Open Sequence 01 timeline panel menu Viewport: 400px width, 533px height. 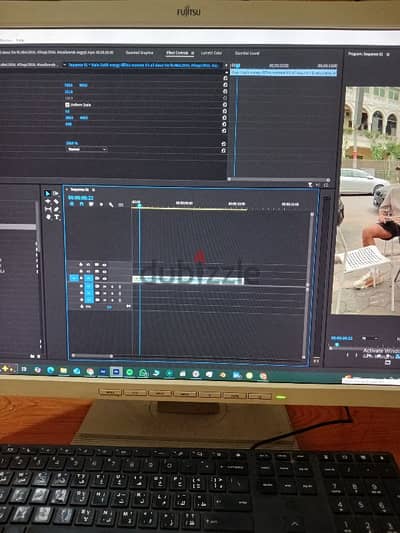(93, 190)
